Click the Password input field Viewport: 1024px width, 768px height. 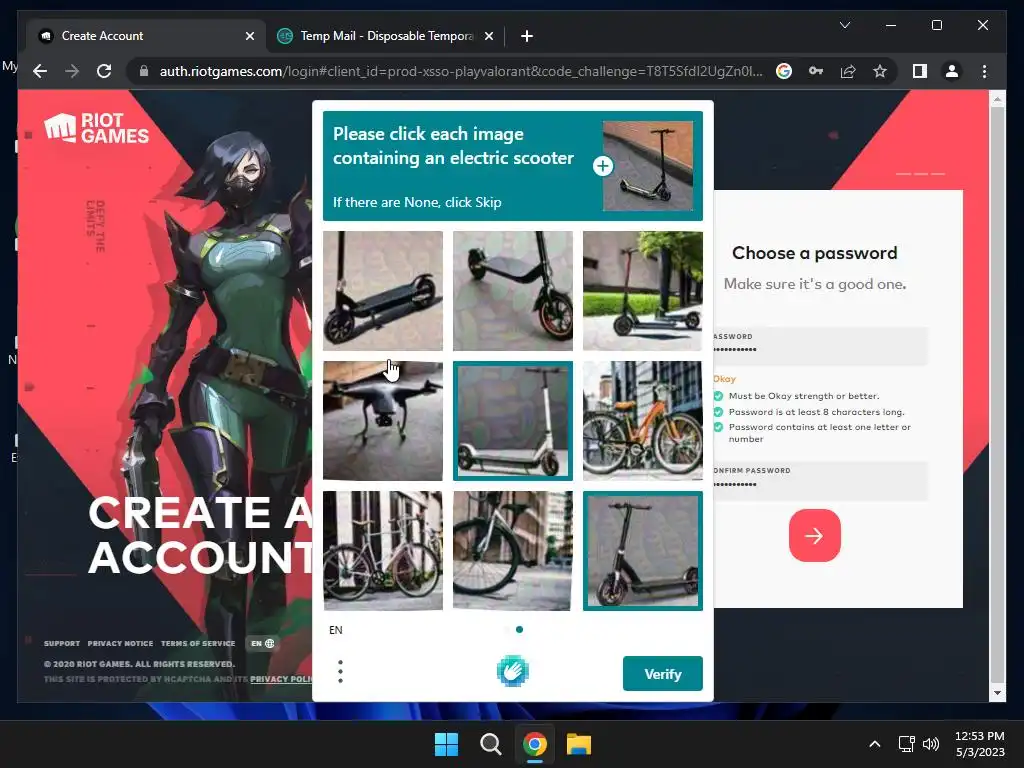(x=820, y=346)
